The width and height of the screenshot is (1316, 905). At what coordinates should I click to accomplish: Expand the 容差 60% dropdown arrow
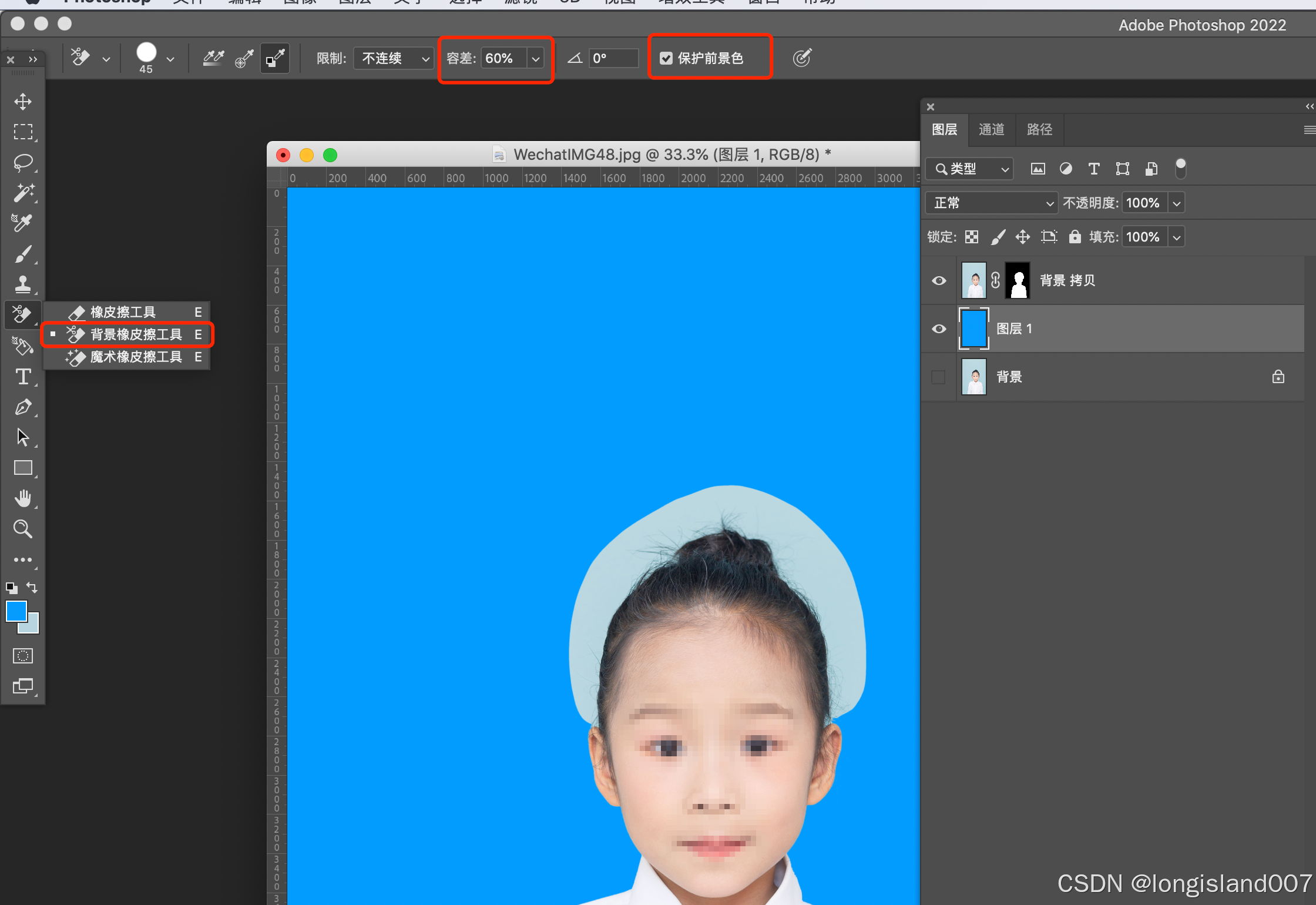[535, 58]
